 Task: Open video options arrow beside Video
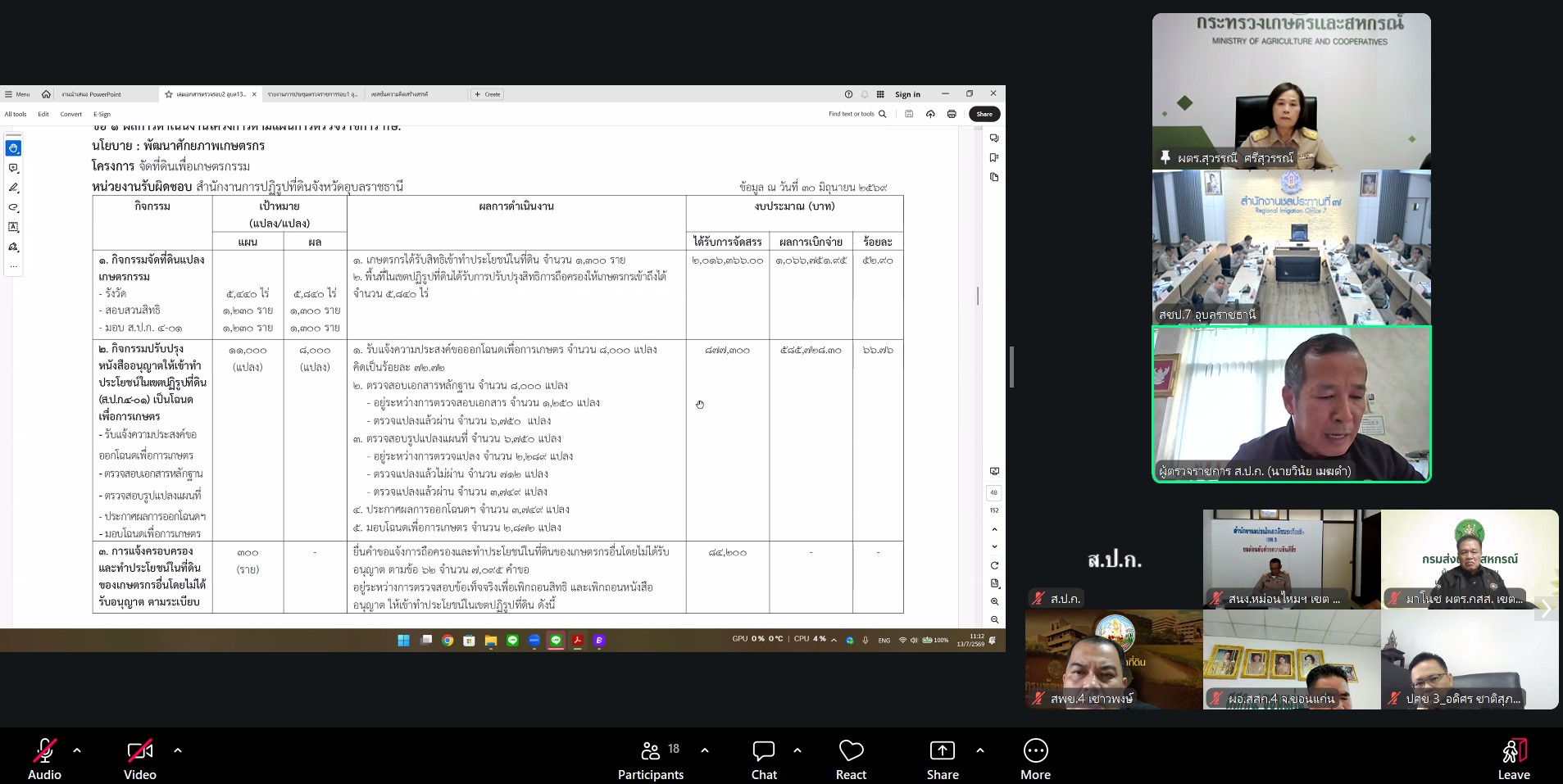tap(178, 750)
